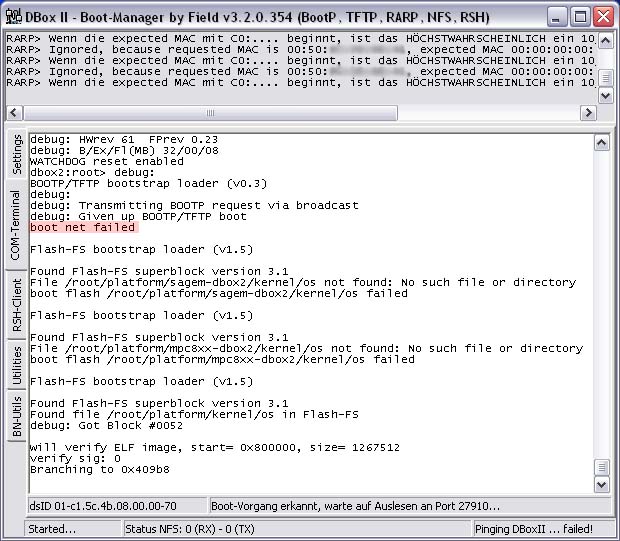Switch to the COM-Terminal tab
This screenshot has height=541, width=620.
point(16,225)
